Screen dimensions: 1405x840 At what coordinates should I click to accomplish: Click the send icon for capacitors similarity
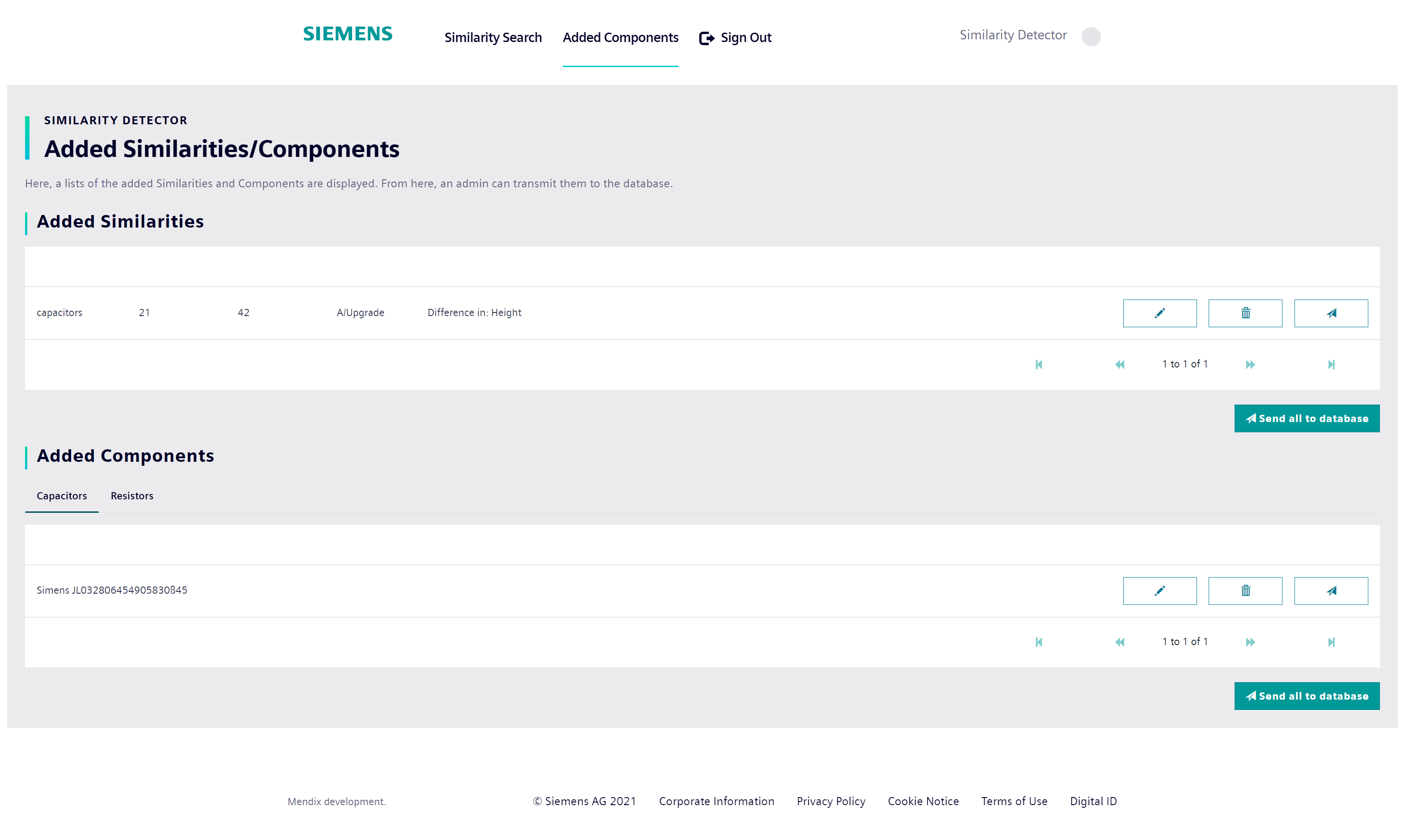(1332, 312)
